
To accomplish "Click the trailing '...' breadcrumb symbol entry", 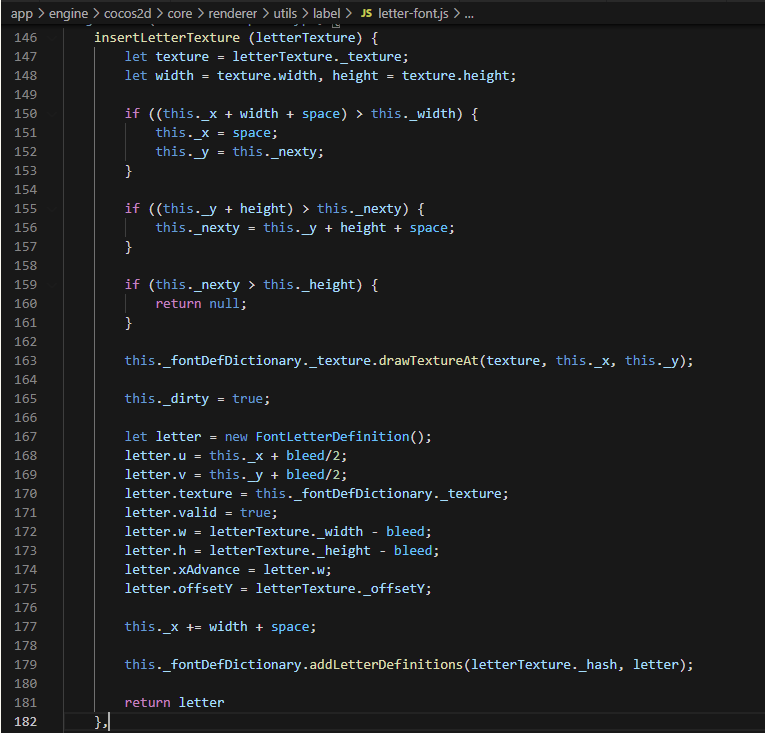I will click(x=469, y=13).
